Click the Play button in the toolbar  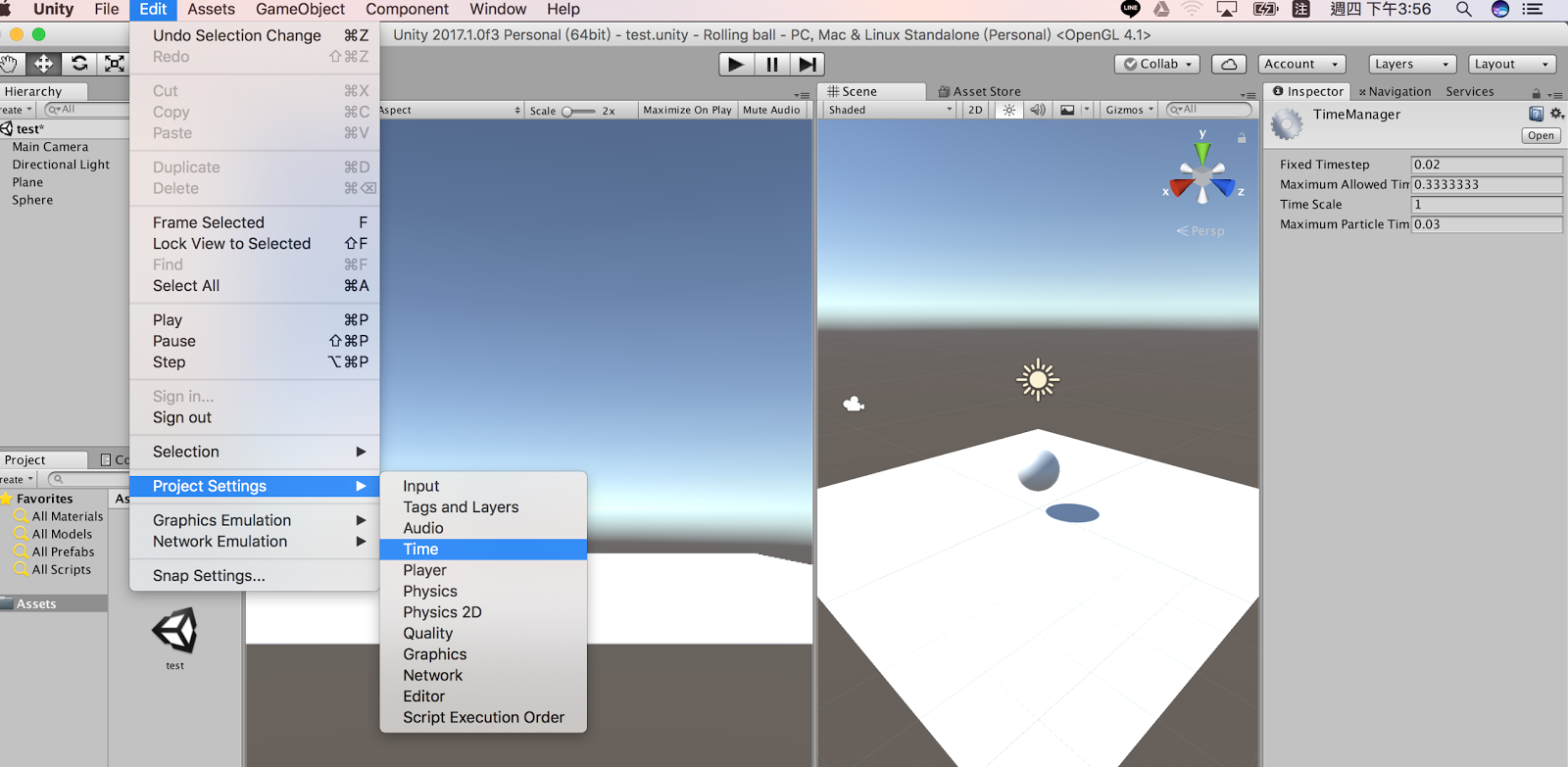pyautogui.click(x=736, y=65)
